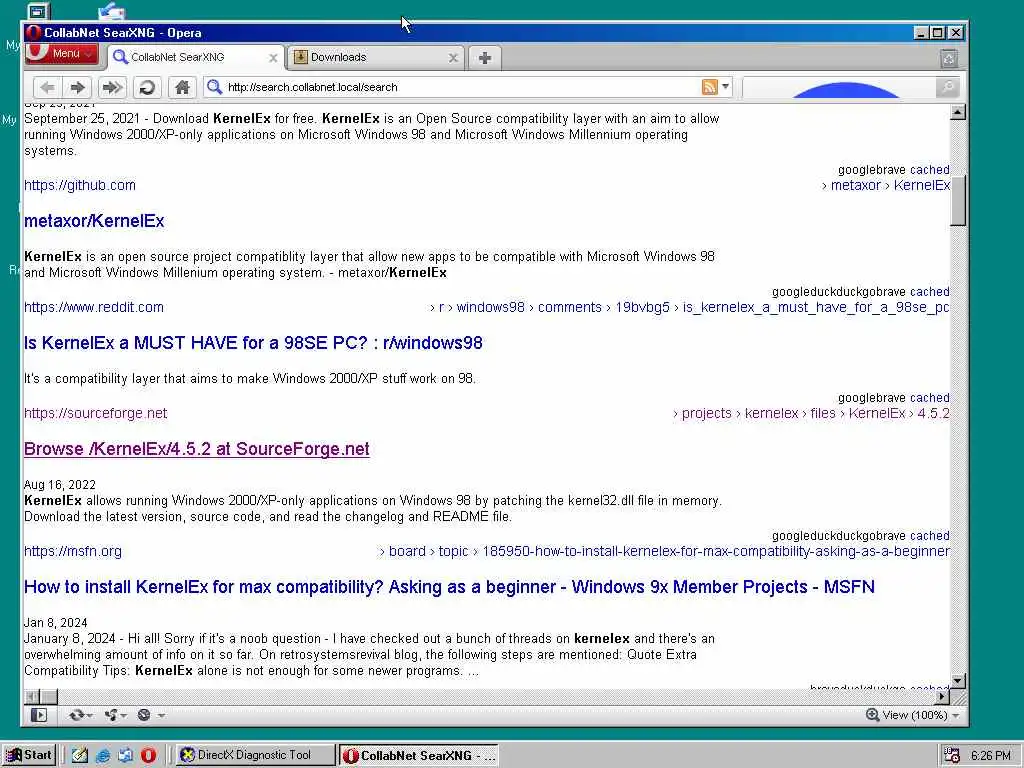The width and height of the screenshot is (1024, 768).
Task: Open a new tab with plus button
Action: (x=485, y=58)
